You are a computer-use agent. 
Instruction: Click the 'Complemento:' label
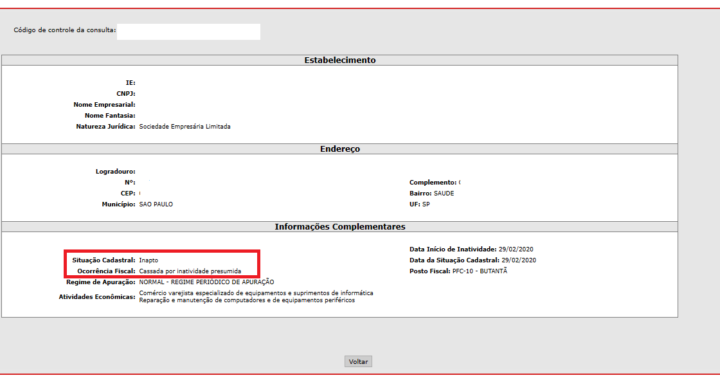pos(433,183)
